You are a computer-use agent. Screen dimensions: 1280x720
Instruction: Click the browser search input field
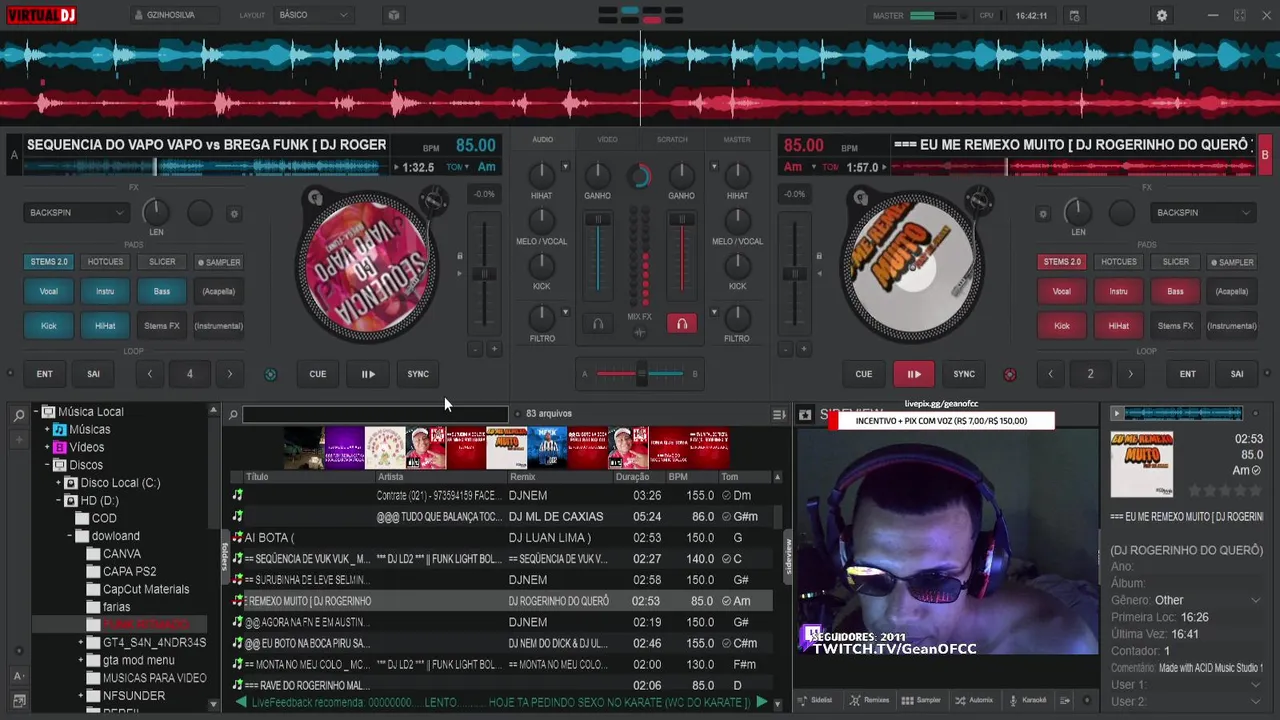pos(375,414)
